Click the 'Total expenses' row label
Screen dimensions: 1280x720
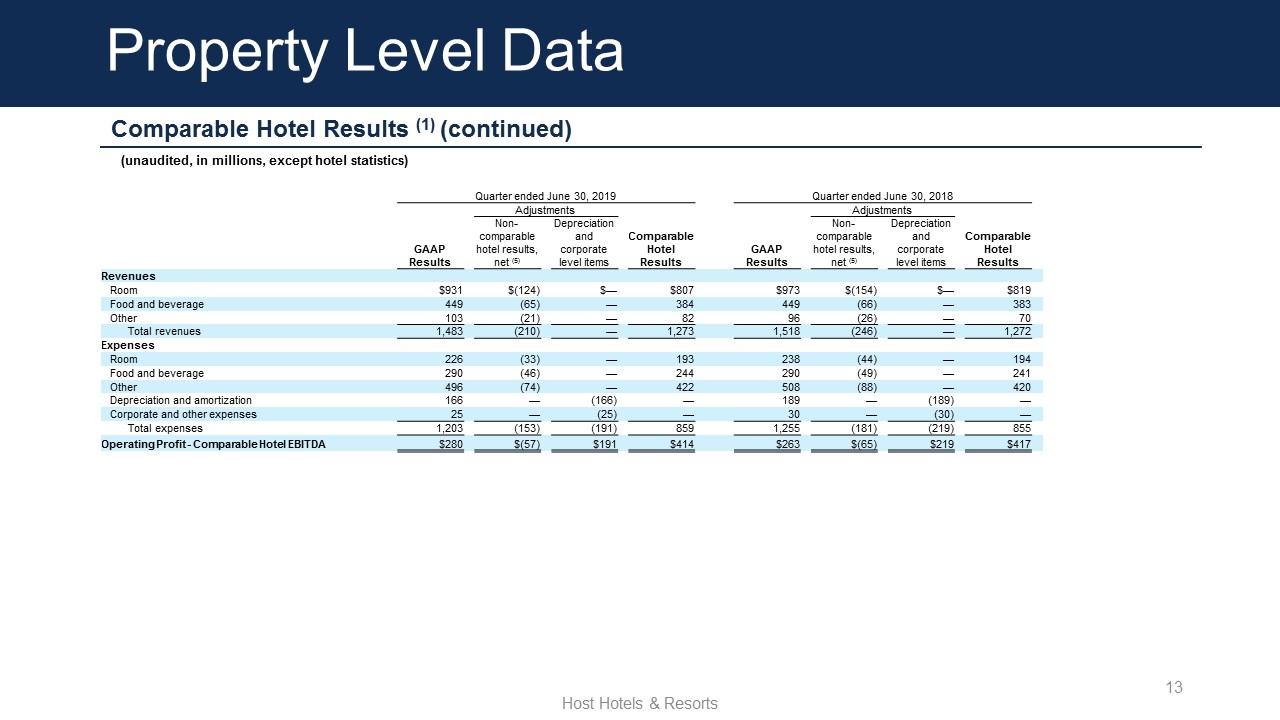[x=165, y=428]
